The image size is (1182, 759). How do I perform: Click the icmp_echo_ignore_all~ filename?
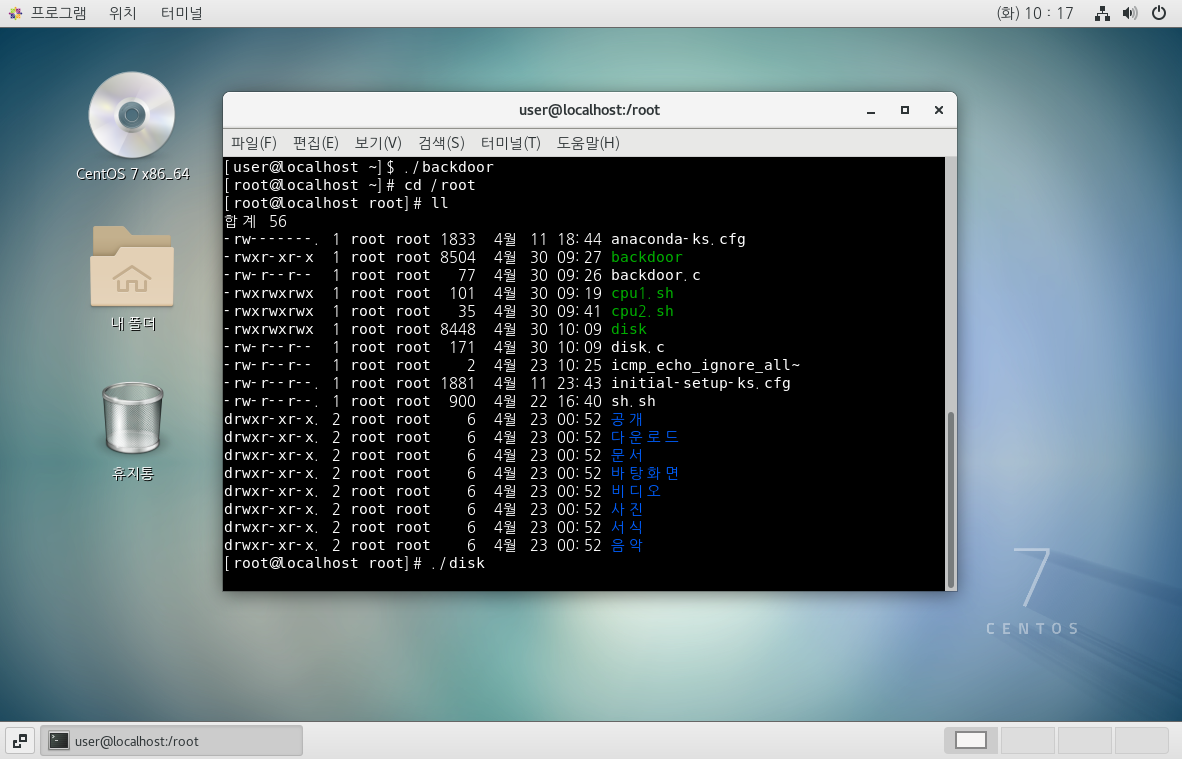point(705,366)
